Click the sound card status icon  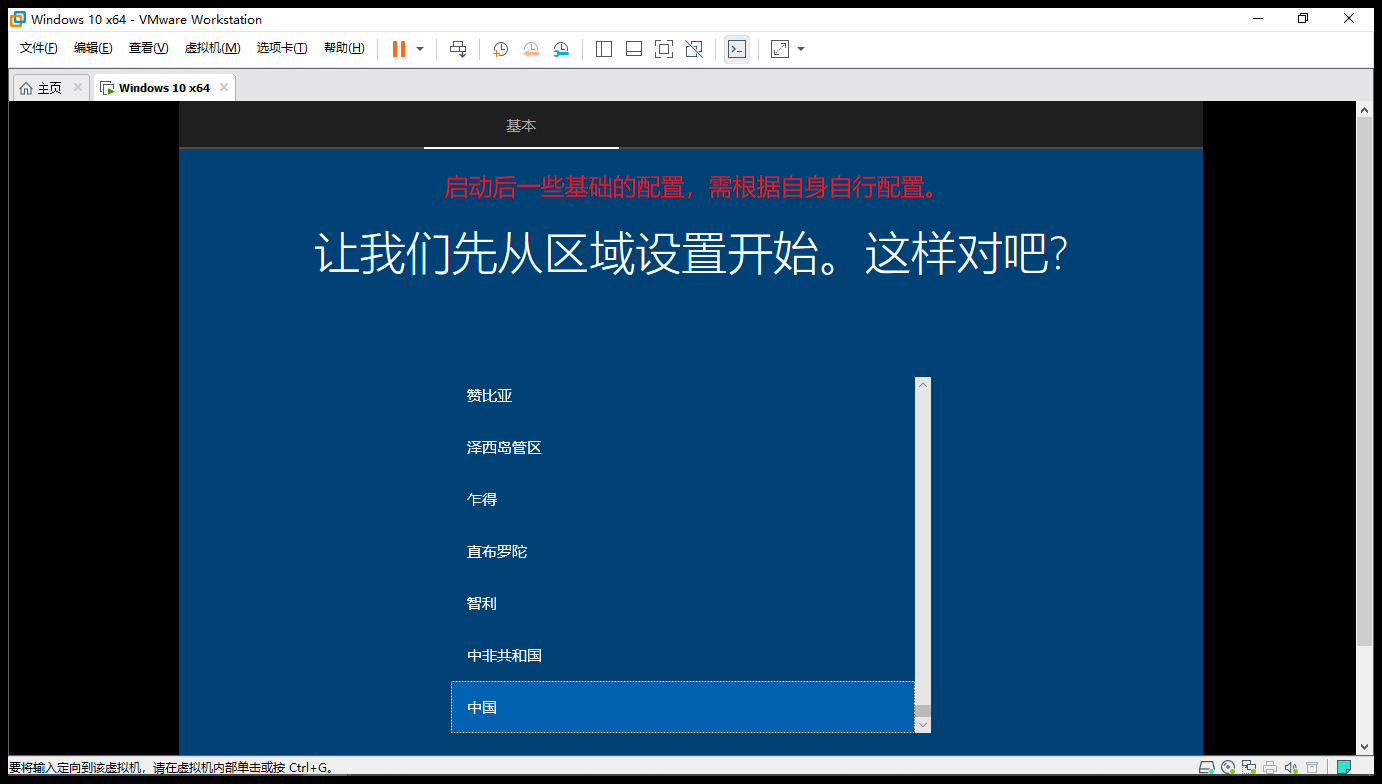[x=1291, y=768]
